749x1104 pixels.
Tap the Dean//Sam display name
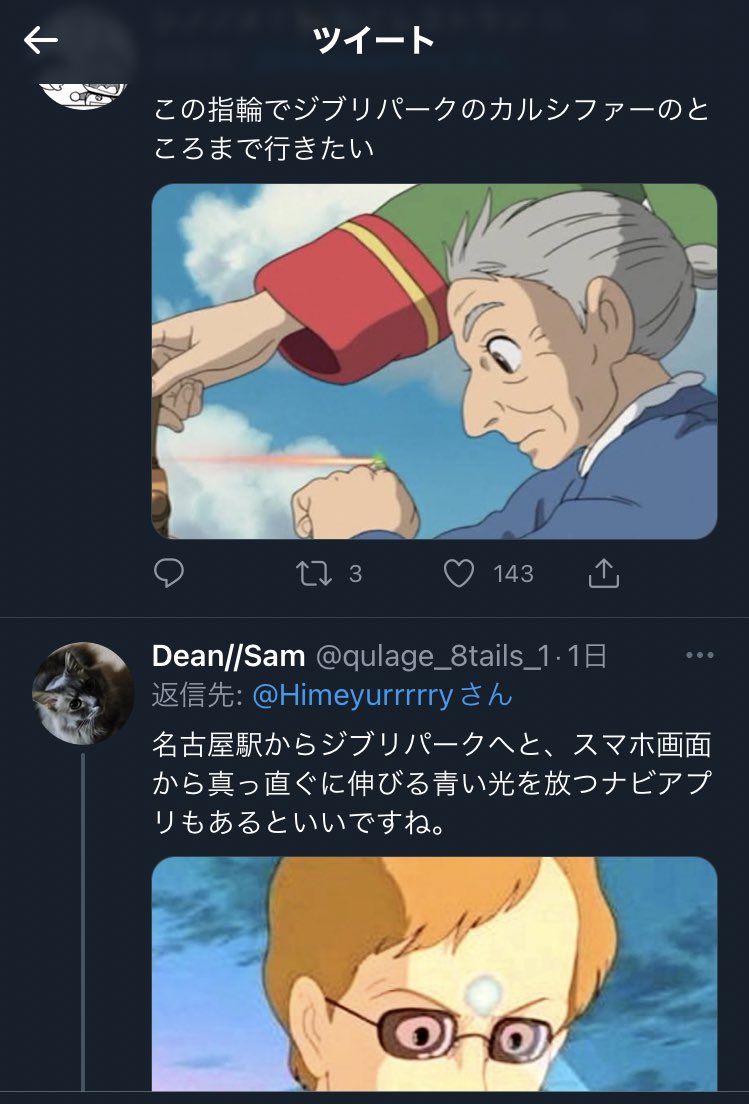click(x=229, y=656)
